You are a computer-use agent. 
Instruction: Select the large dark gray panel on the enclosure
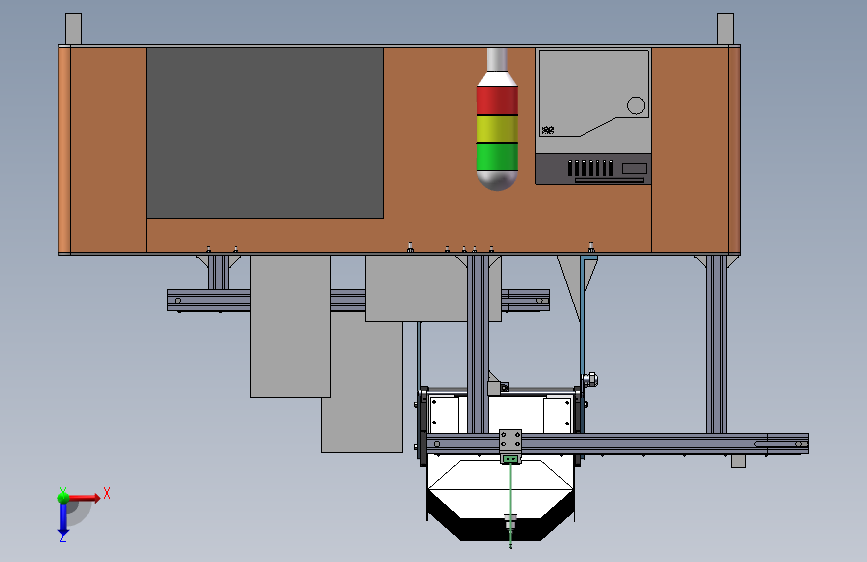265,133
